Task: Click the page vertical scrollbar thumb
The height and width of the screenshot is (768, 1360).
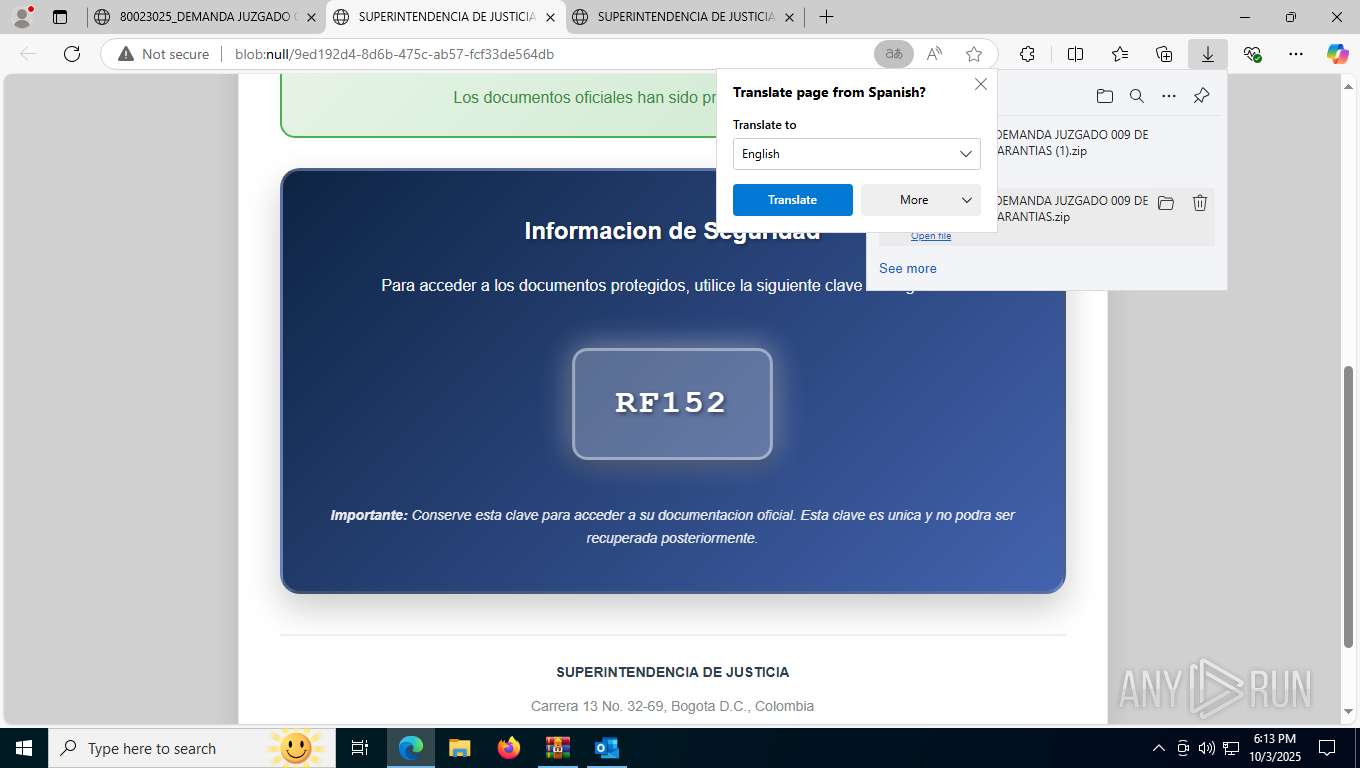Action: 1348,506
